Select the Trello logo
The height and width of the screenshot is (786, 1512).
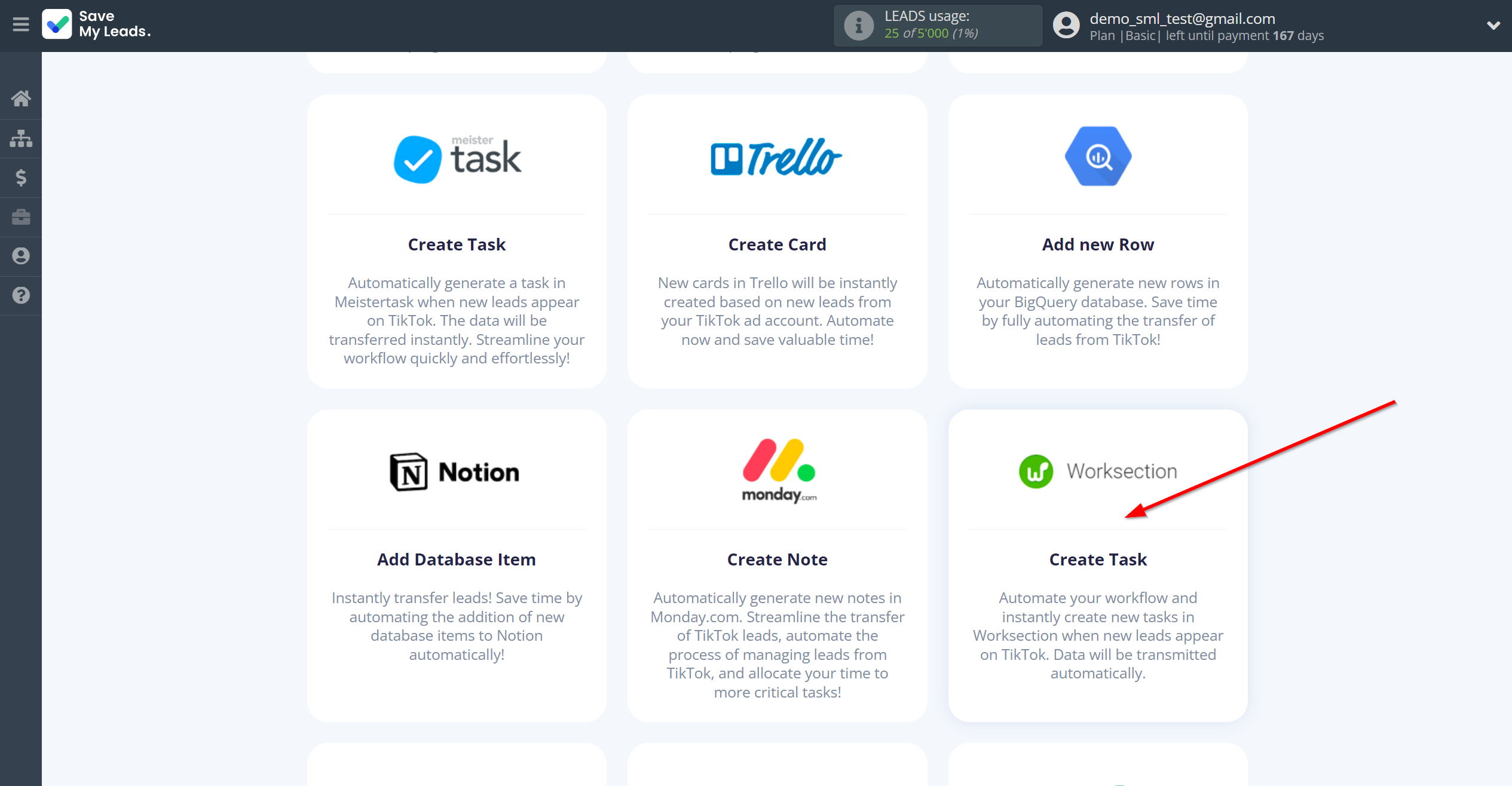coord(777,157)
